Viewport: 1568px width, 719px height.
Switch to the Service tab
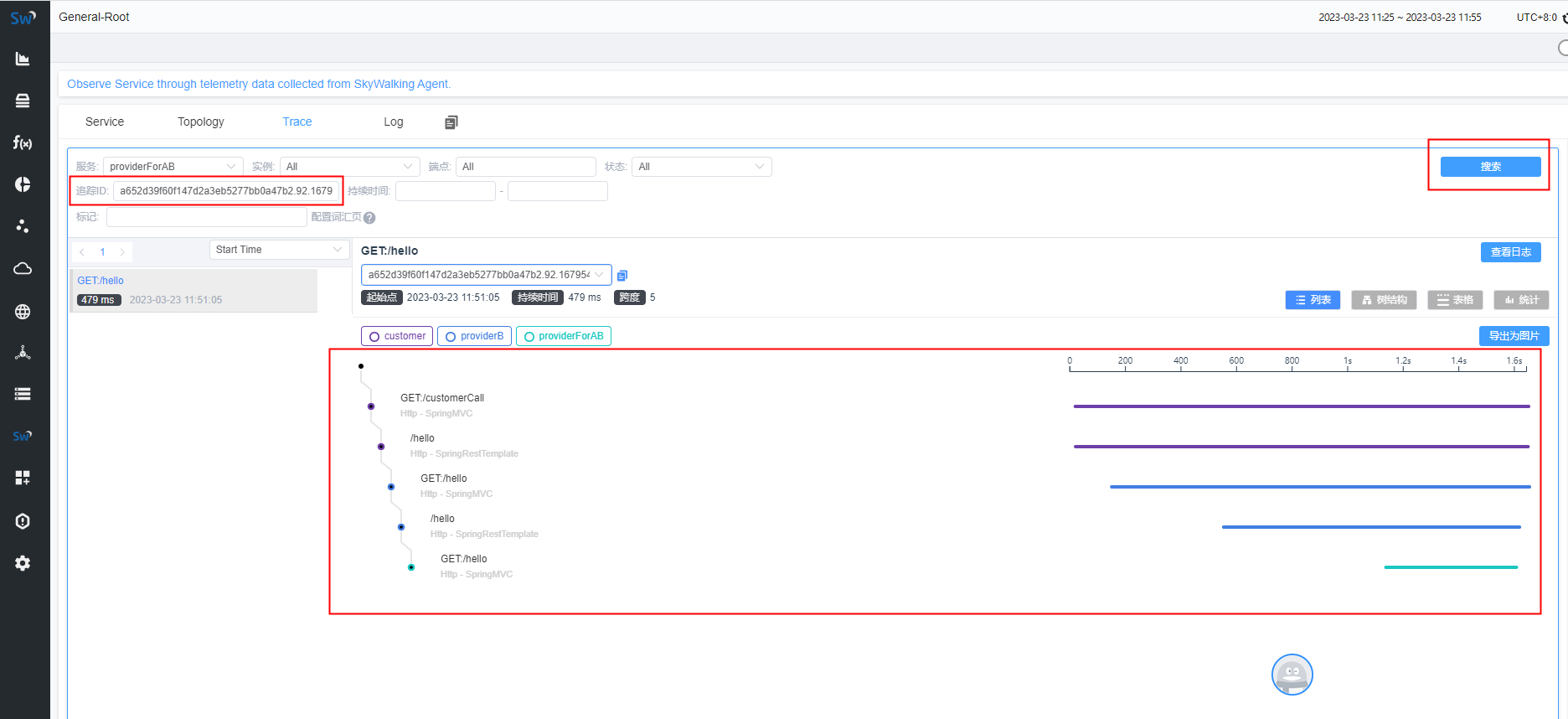coord(105,122)
